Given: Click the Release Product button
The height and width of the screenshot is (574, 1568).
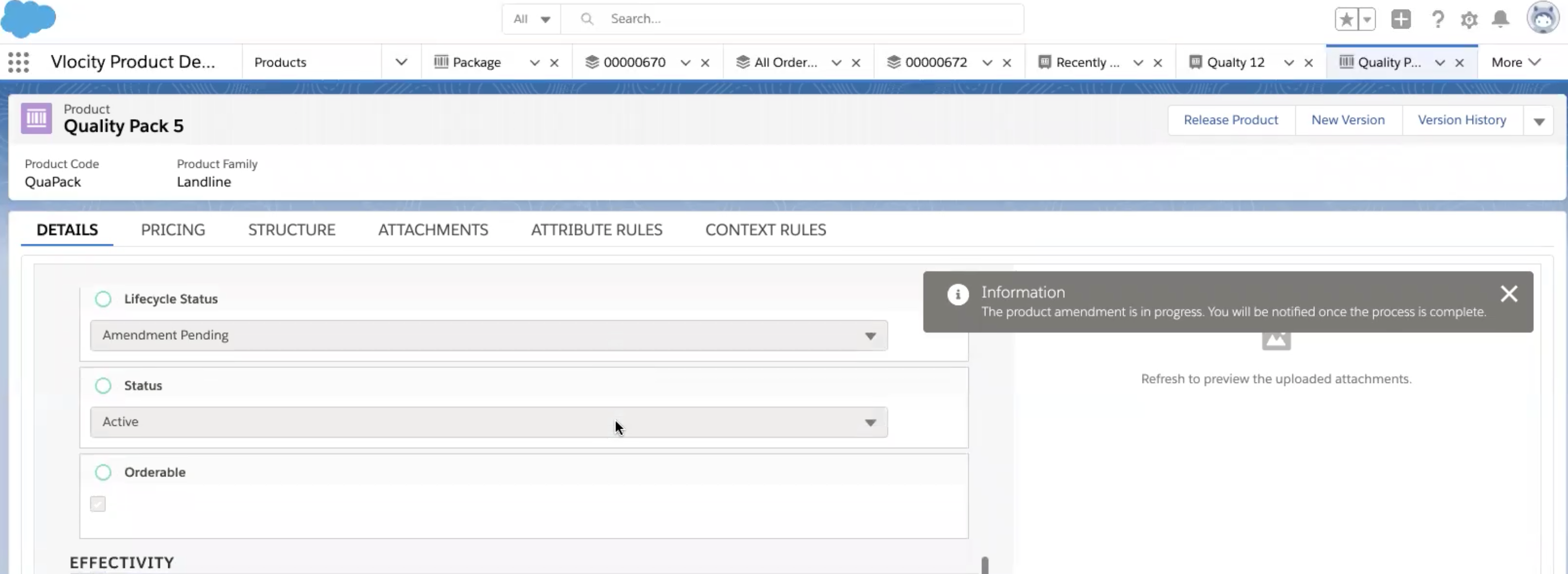Looking at the screenshot, I should pos(1231,120).
